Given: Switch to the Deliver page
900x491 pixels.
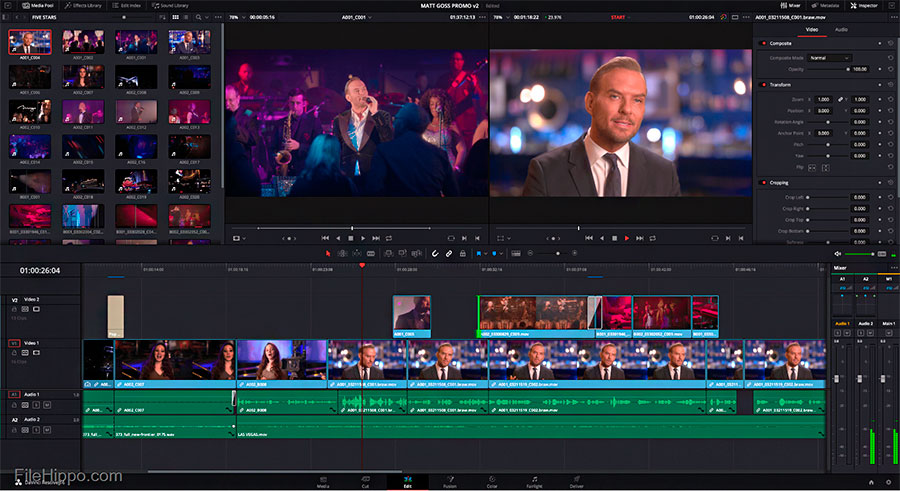Looking at the screenshot, I should 576,482.
